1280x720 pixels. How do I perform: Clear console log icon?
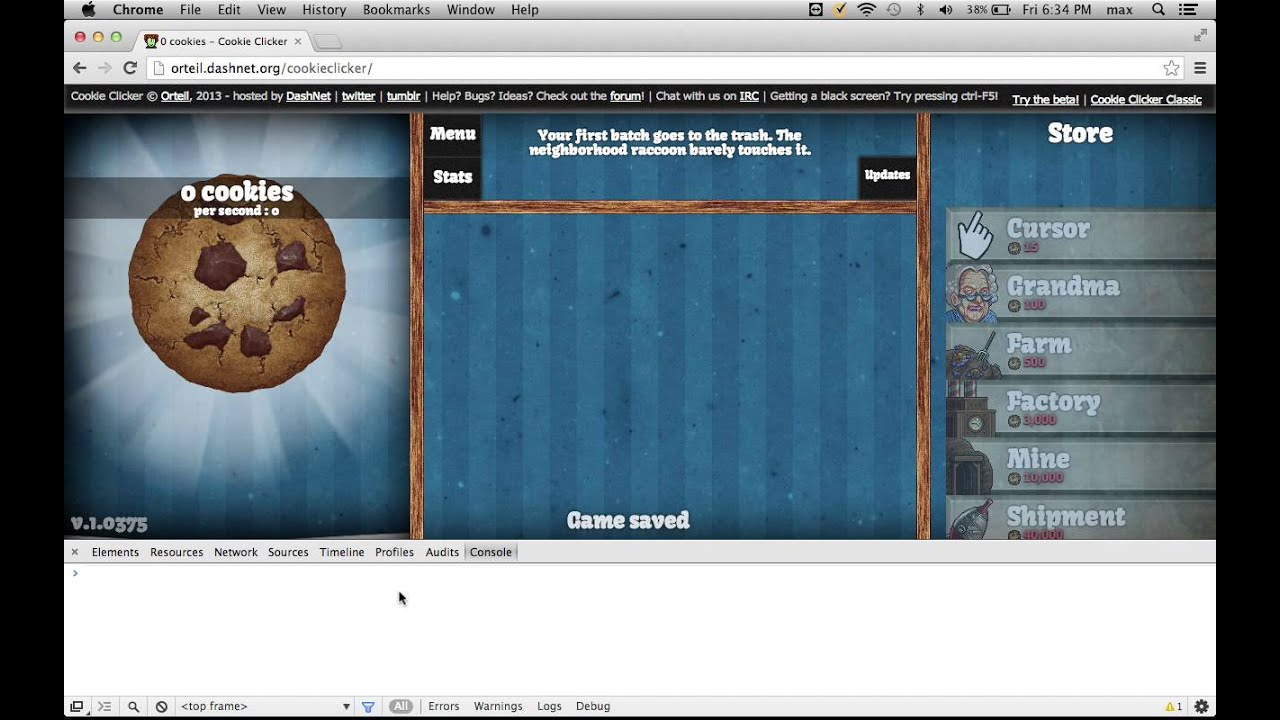point(161,706)
